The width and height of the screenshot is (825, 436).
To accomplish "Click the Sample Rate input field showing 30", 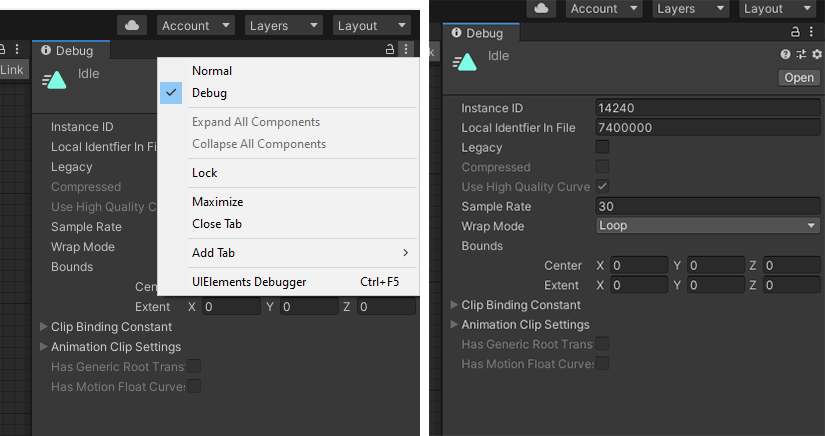I will [x=706, y=206].
